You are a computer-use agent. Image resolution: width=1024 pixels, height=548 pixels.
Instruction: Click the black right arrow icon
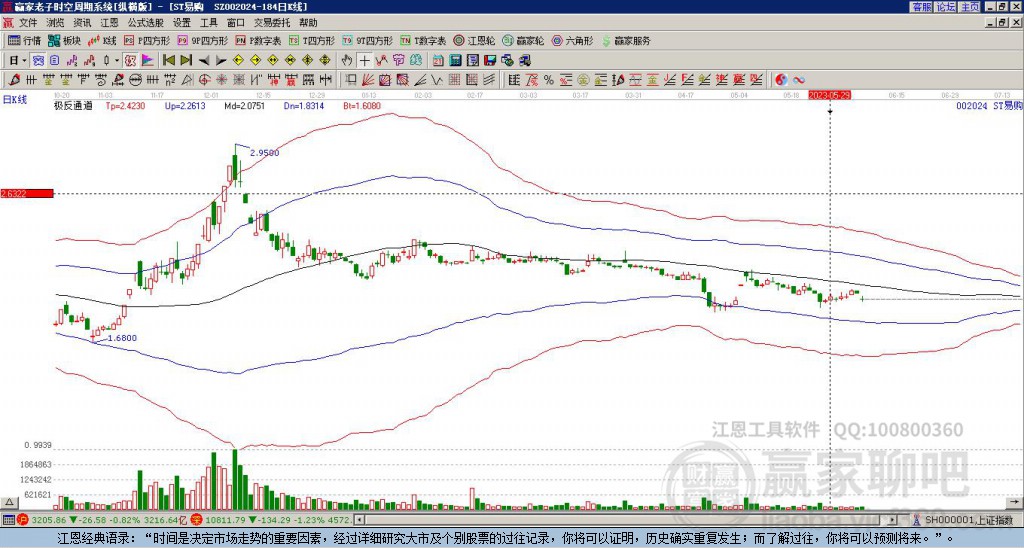click(x=221, y=61)
